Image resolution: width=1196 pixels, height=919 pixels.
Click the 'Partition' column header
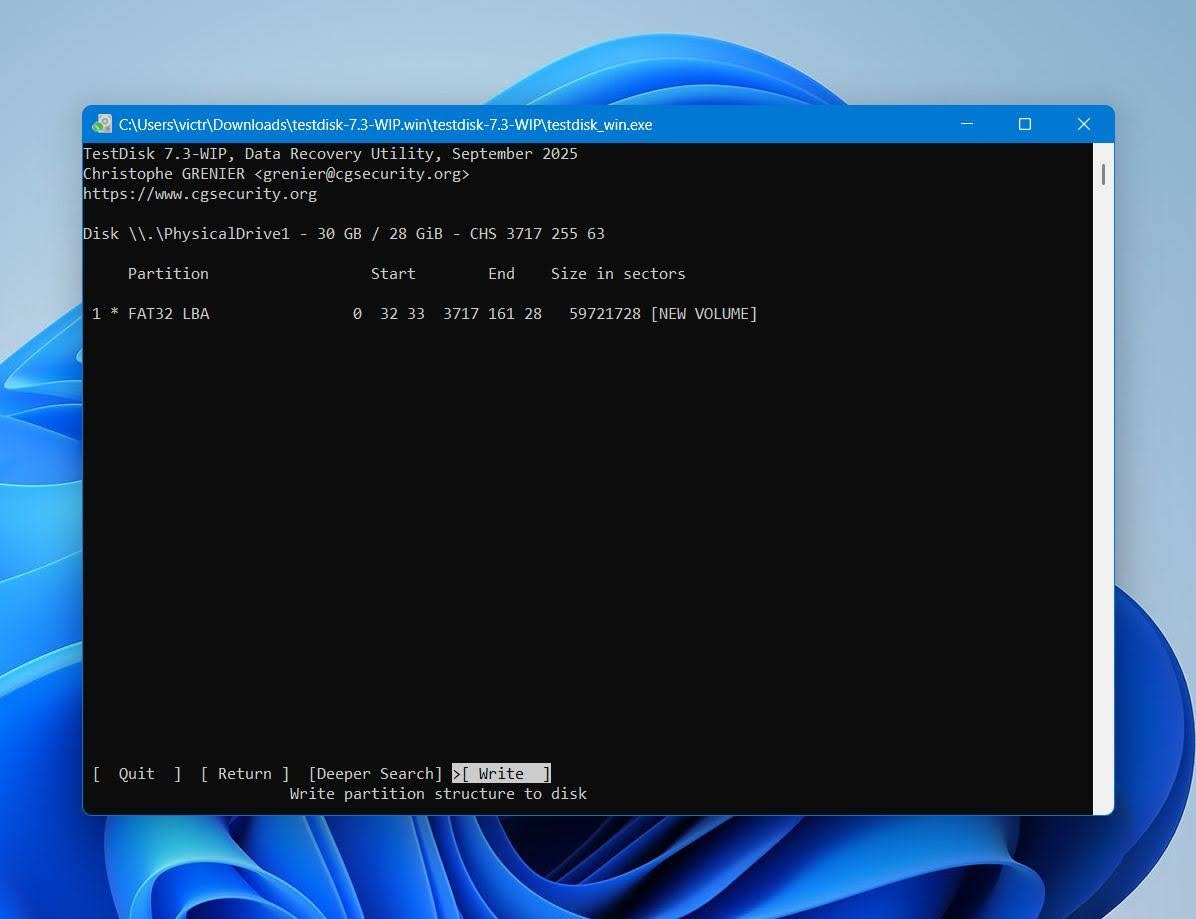pyautogui.click(x=168, y=274)
